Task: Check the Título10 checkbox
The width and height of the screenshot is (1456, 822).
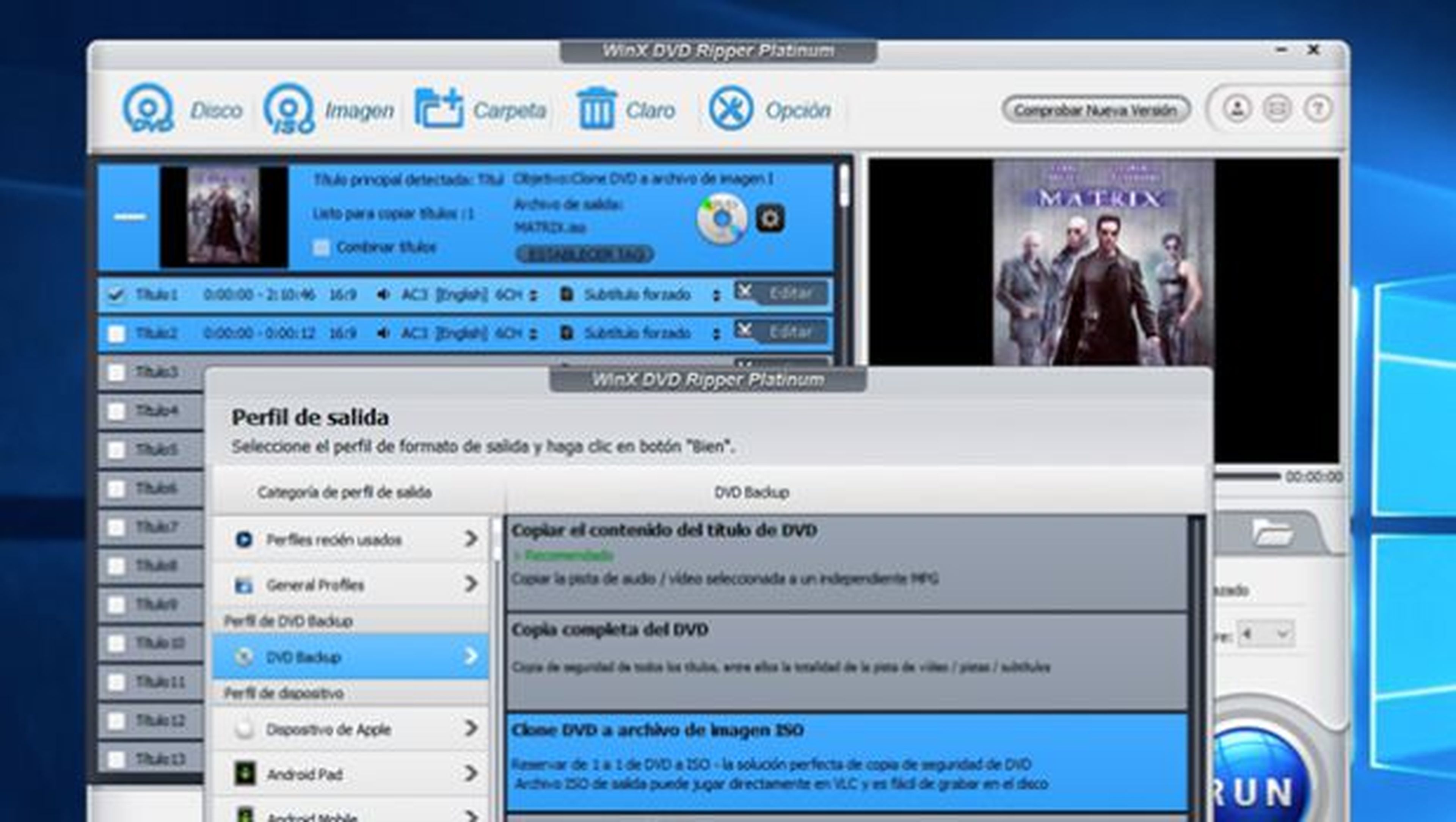Action: 116,643
